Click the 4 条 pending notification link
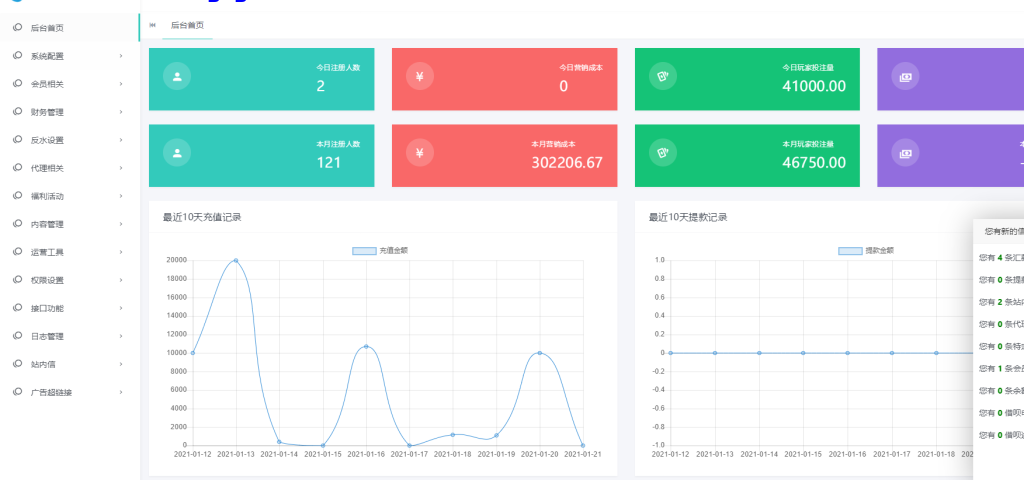The height and width of the screenshot is (480, 1024). point(999,258)
